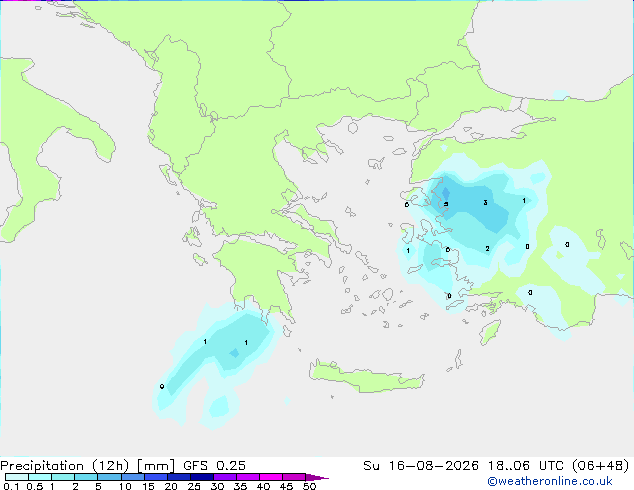Click the 15–20 mm blue legend swatch
634x490 pixels.
(x=155, y=477)
